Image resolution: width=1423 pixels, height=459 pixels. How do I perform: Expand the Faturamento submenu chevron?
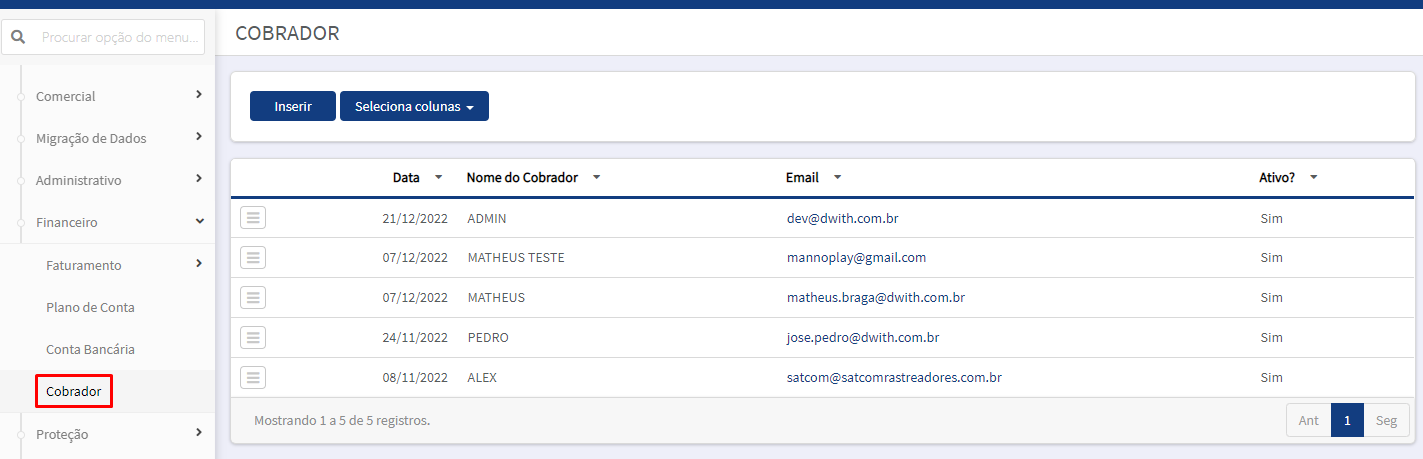(199, 263)
